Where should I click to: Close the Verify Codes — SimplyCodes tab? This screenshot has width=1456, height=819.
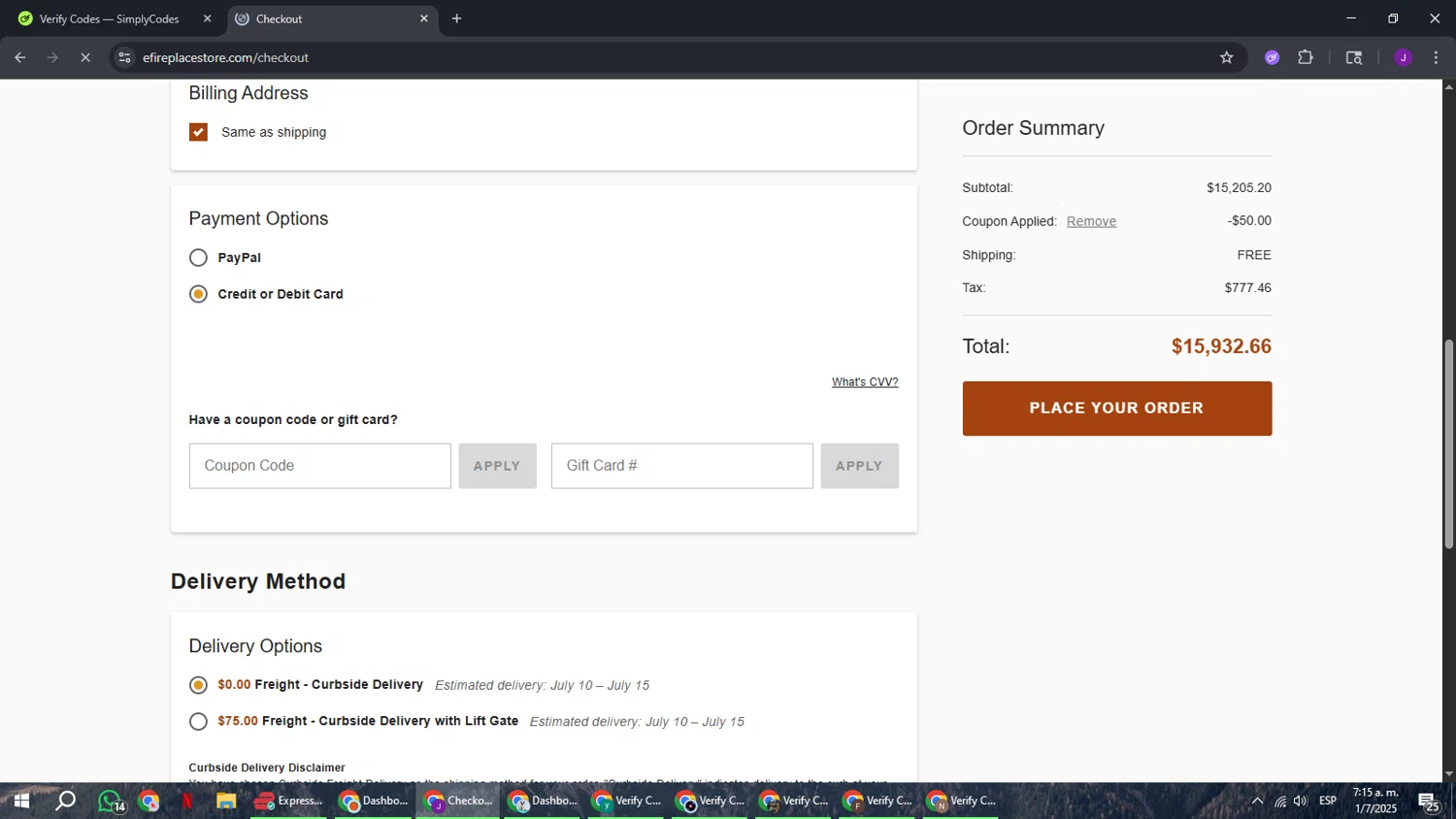pyautogui.click(x=207, y=18)
